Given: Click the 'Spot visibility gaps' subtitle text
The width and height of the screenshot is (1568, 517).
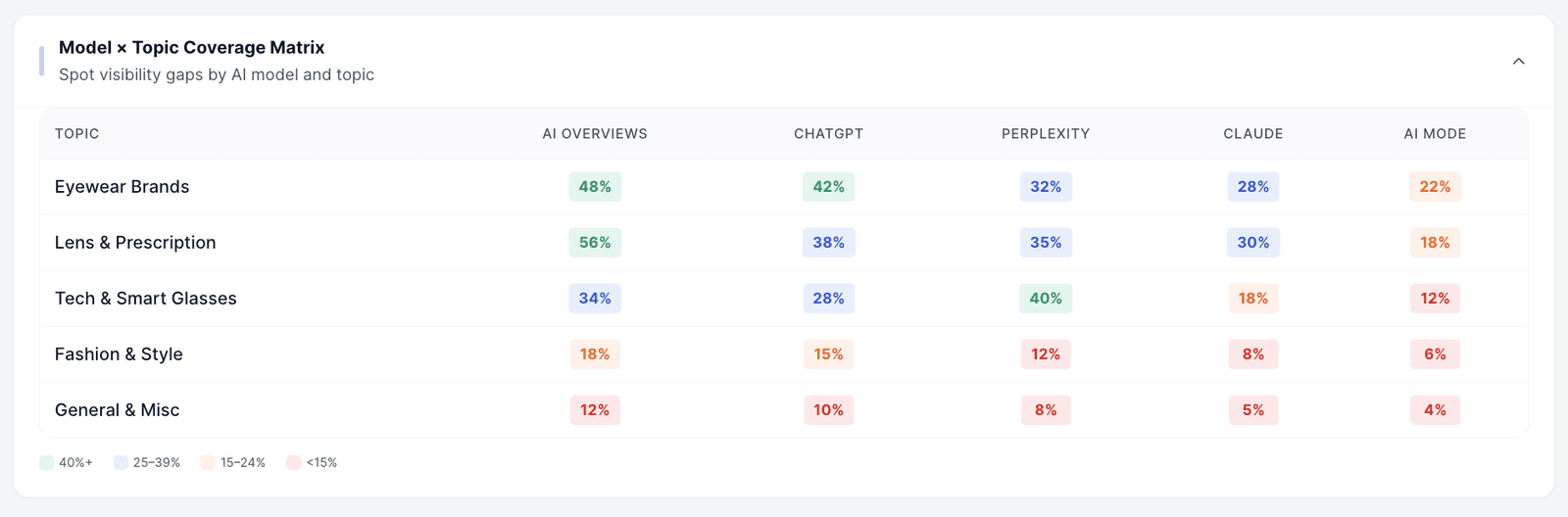Looking at the screenshot, I should pyautogui.click(x=217, y=74).
